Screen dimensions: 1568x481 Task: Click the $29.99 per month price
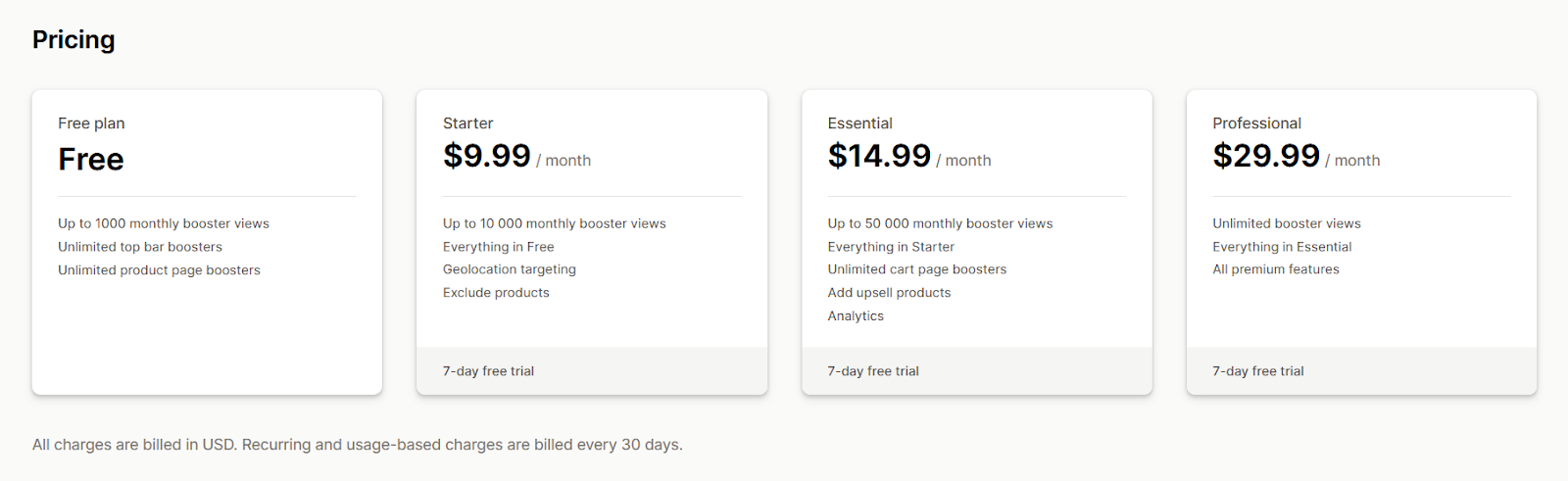pos(1296,156)
